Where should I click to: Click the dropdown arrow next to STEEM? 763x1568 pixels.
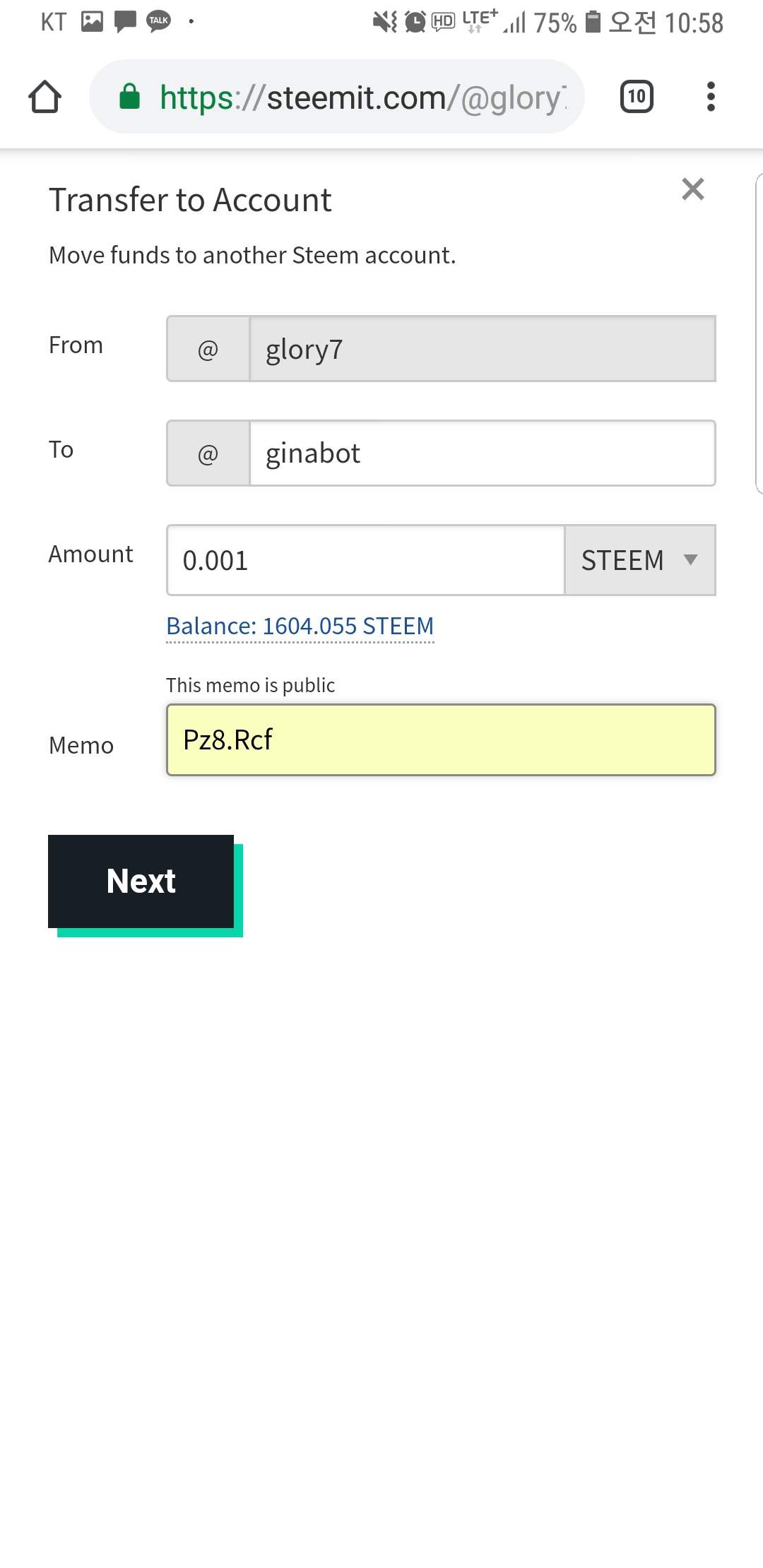point(690,560)
